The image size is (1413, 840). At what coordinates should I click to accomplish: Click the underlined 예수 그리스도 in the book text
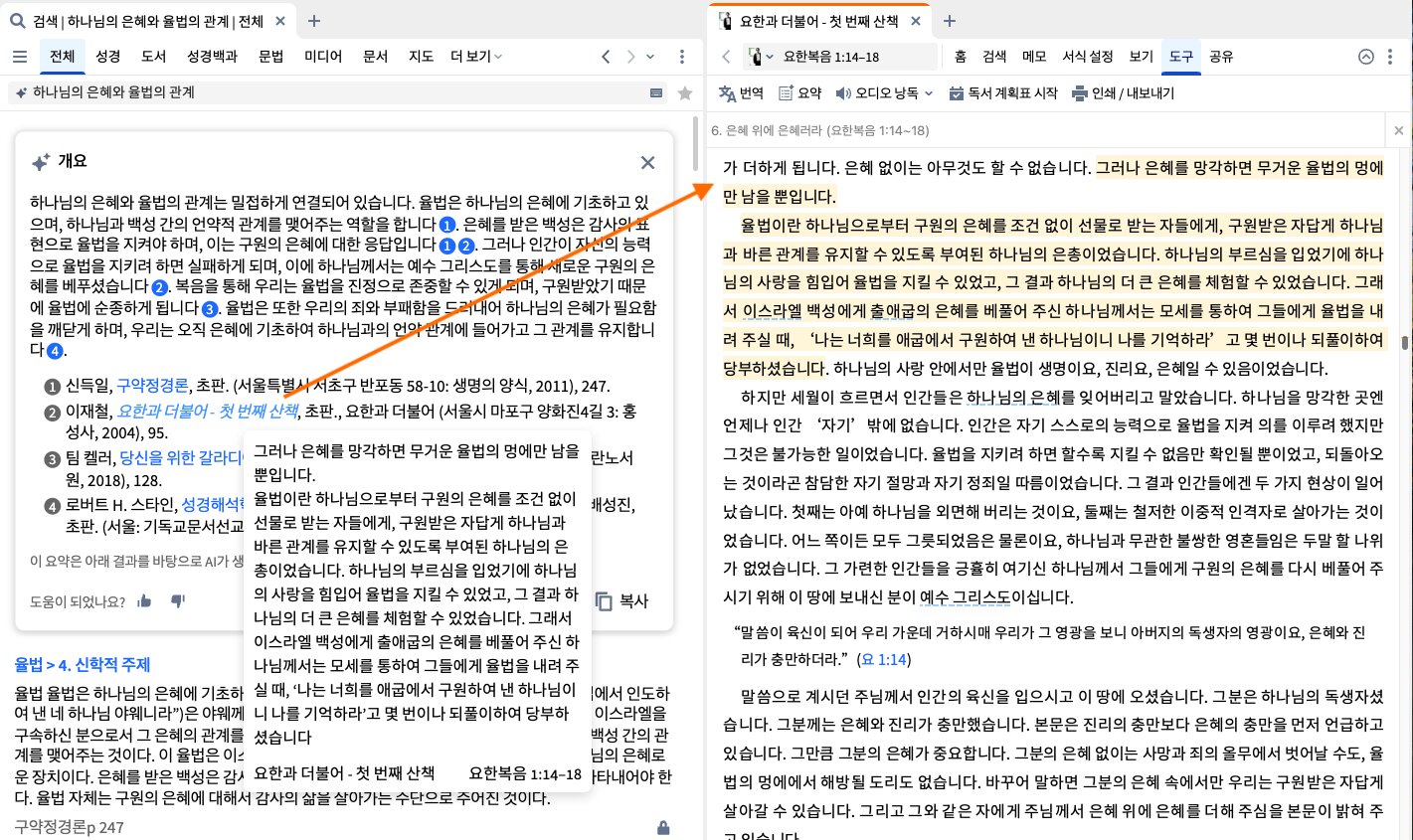(x=965, y=597)
